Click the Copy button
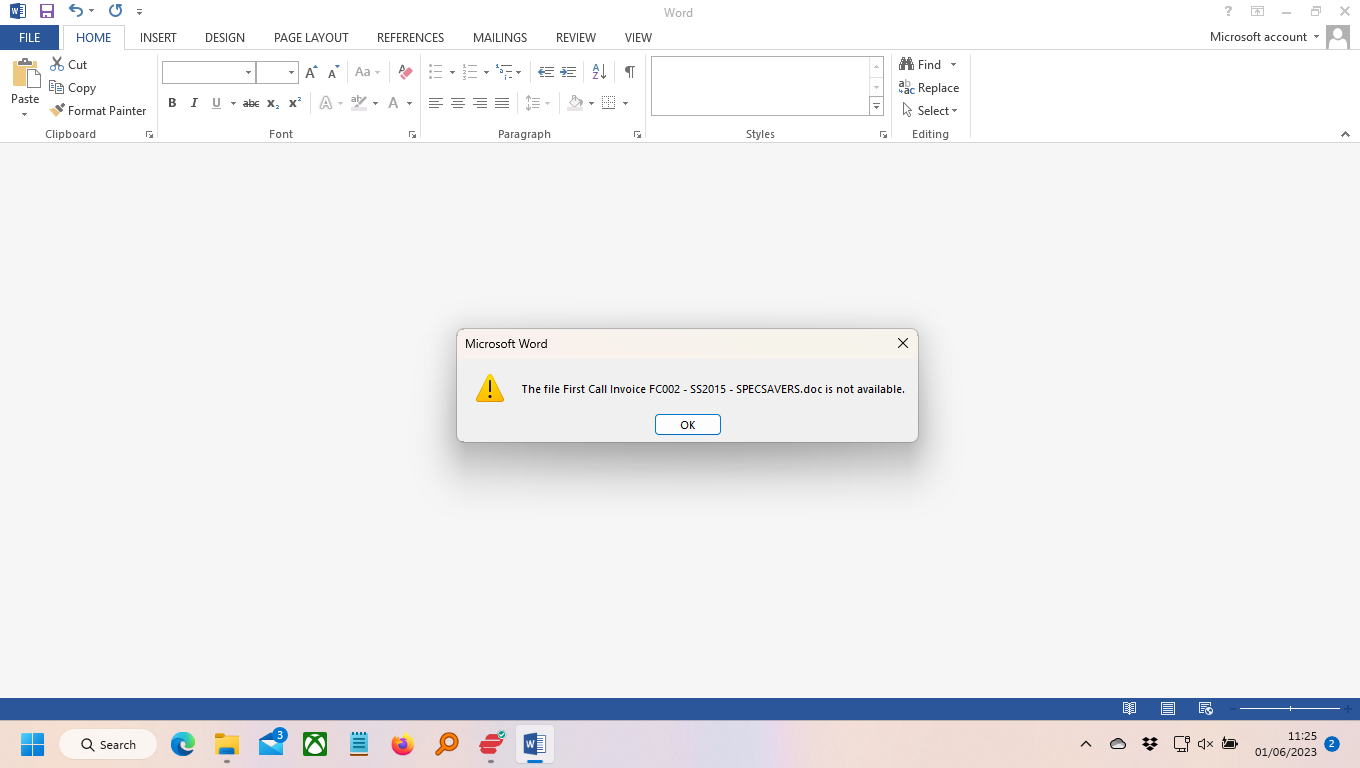Viewport: 1360px width, 768px height. [x=73, y=88]
